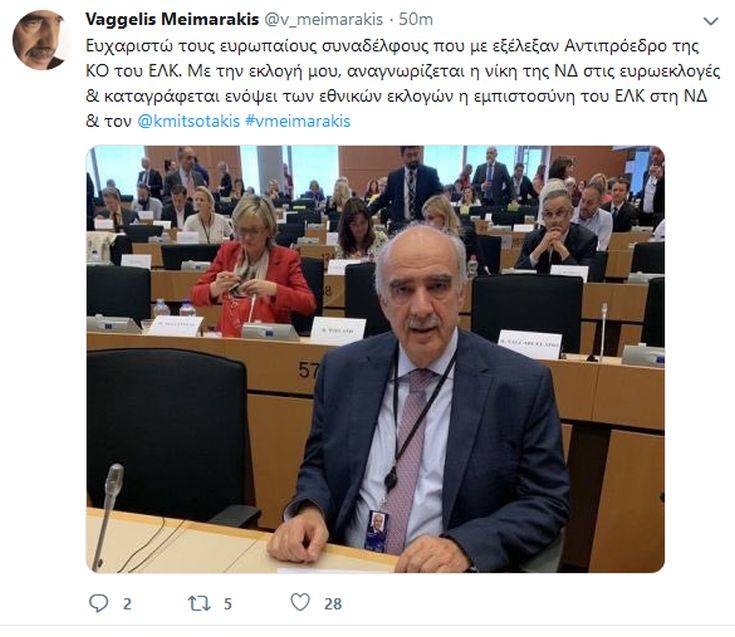
Task: Open the #vmeimarakis hashtag
Action: point(298,121)
